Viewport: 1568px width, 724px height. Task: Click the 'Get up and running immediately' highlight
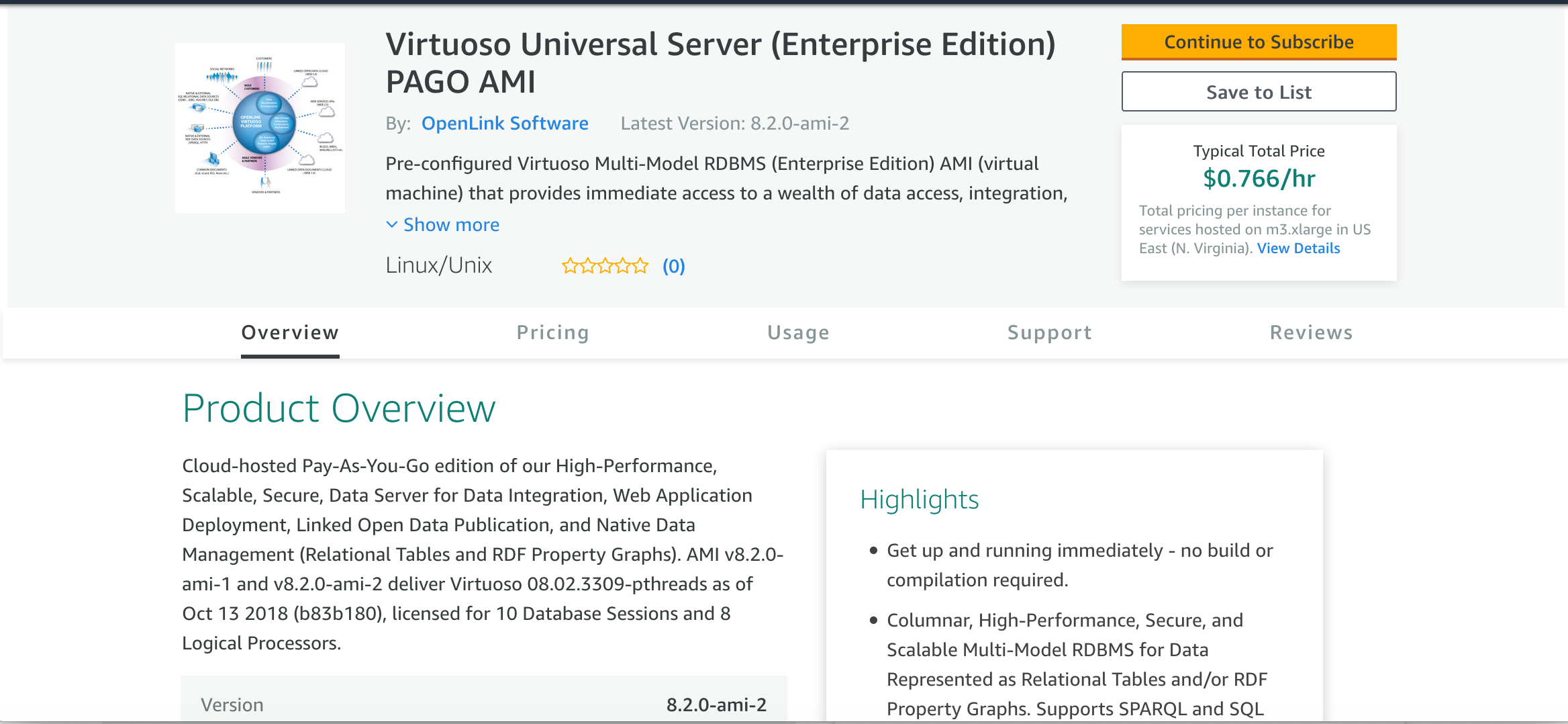pyautogui.click(x=1079, y=565)
